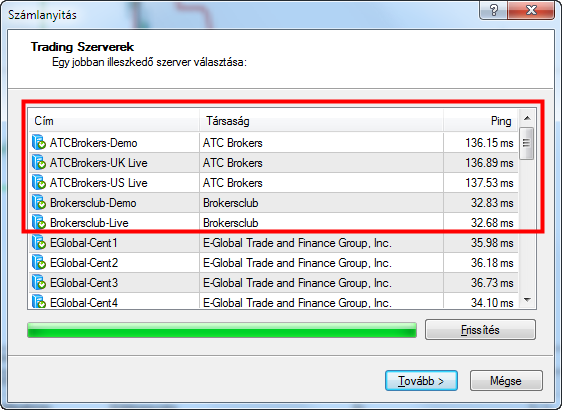Sort list by Cím column header
562x410 pixels.
(x=114, y=121)
